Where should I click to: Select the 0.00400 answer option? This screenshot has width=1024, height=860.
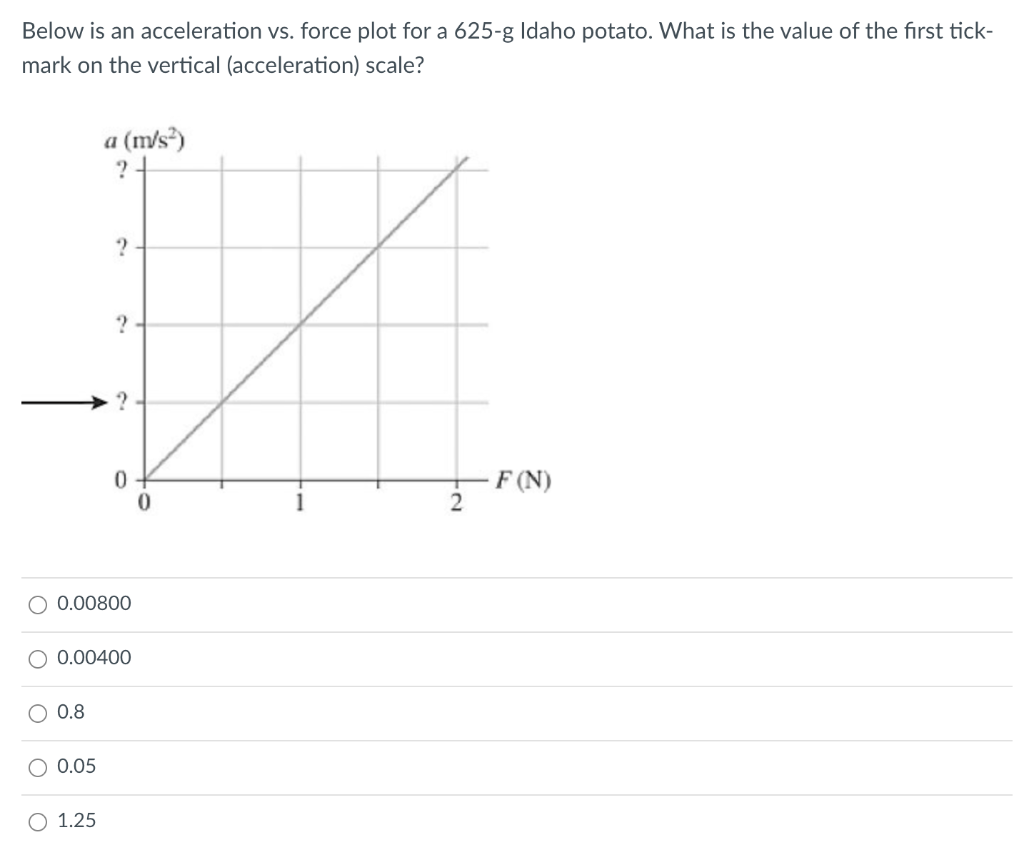coord(37,657)
